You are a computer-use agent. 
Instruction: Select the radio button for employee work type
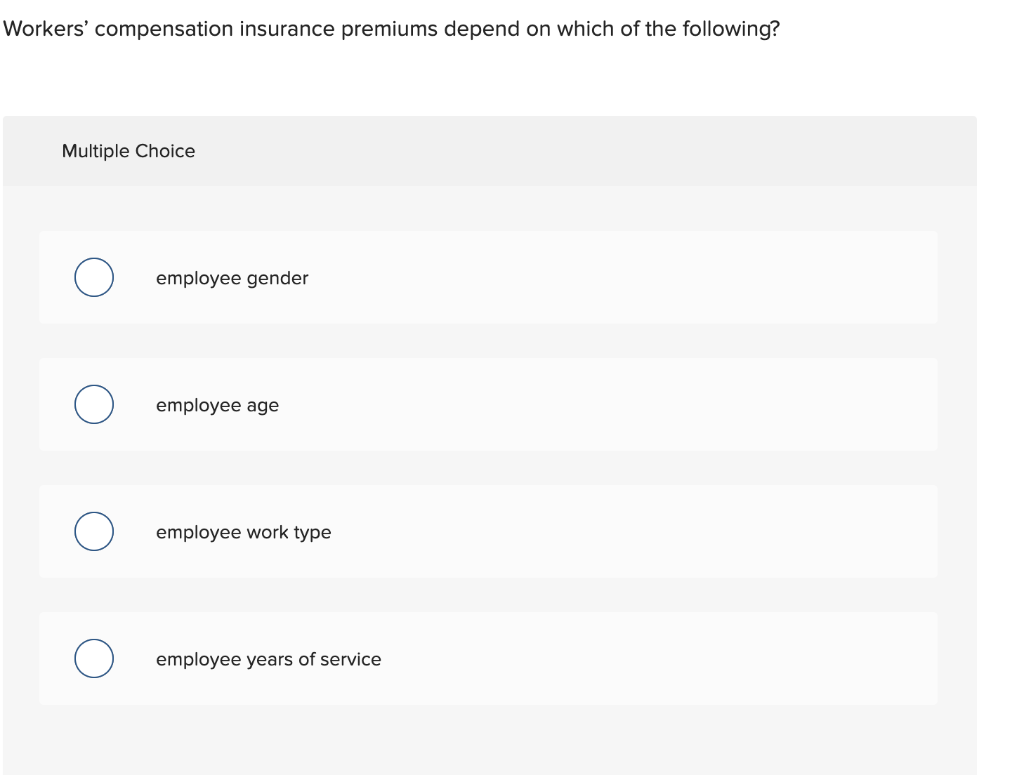[93, 531]
